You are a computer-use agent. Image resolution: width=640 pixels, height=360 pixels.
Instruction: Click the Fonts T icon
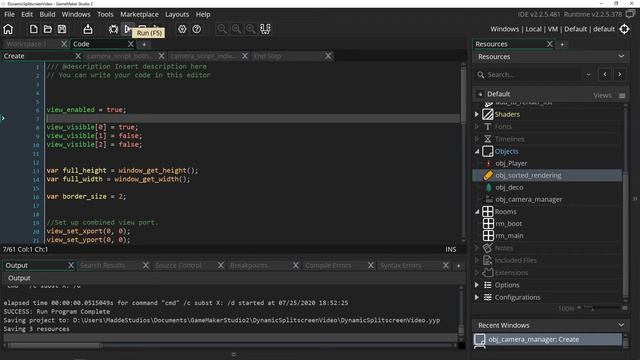[488, 127]
